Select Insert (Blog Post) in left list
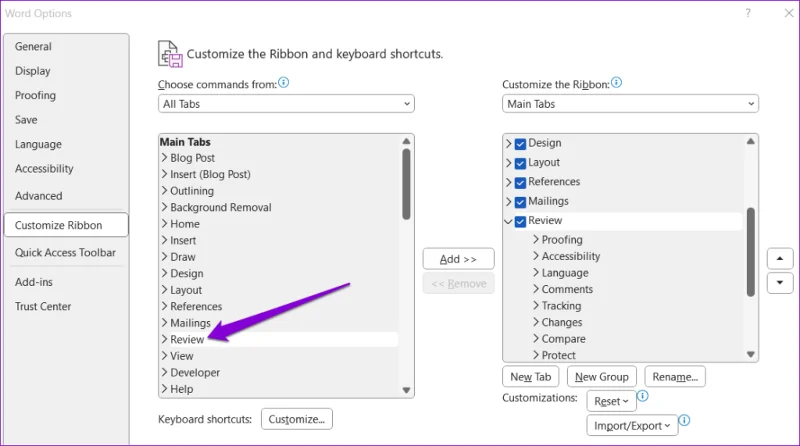800x446 pixels. tap(210, 175)
